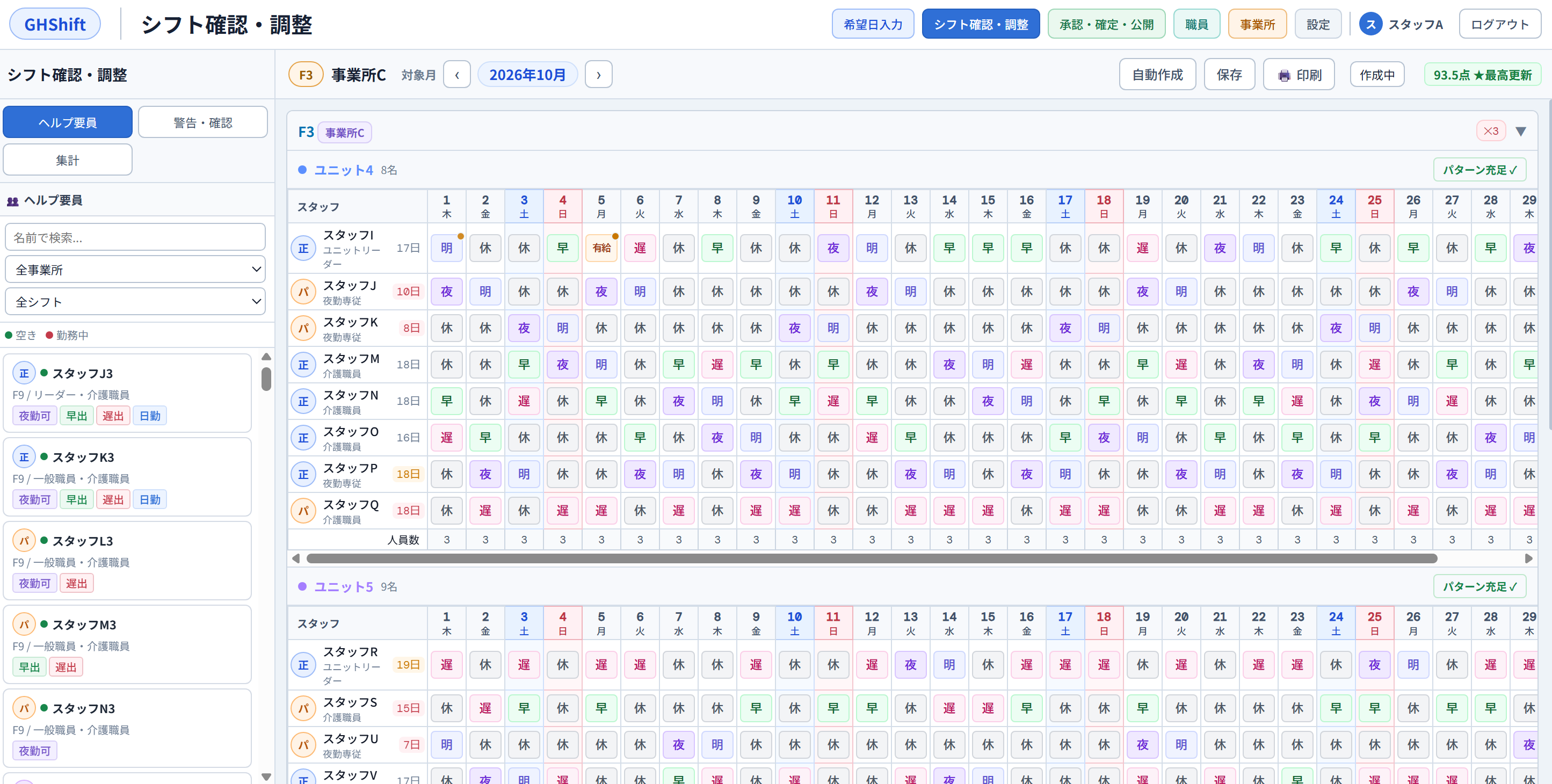Open 希望日入力 page
The image size is (1552, 784).
point(873,24)
